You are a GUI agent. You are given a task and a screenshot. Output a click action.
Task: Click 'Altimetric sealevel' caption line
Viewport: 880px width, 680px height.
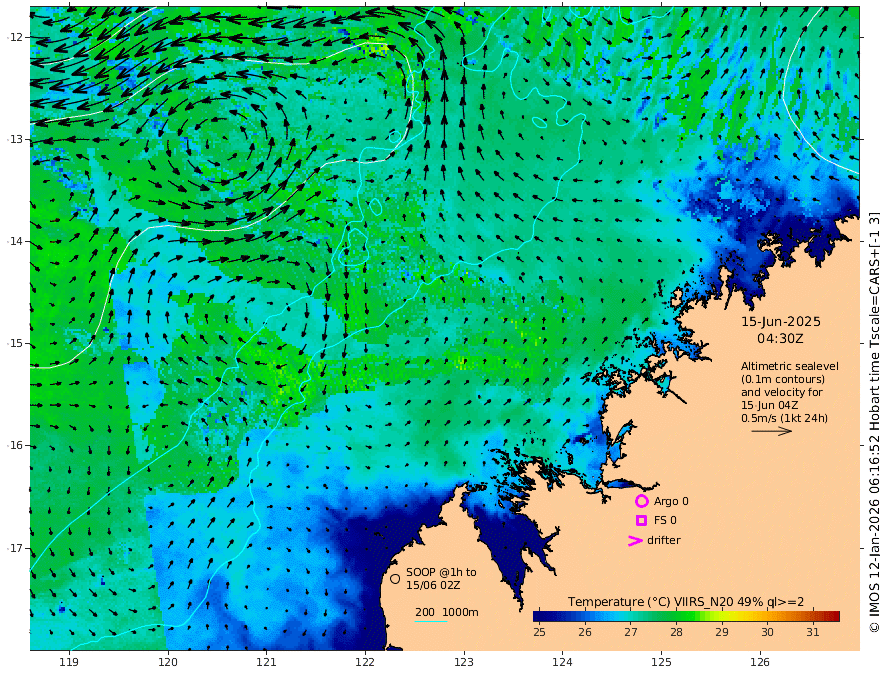790,366
